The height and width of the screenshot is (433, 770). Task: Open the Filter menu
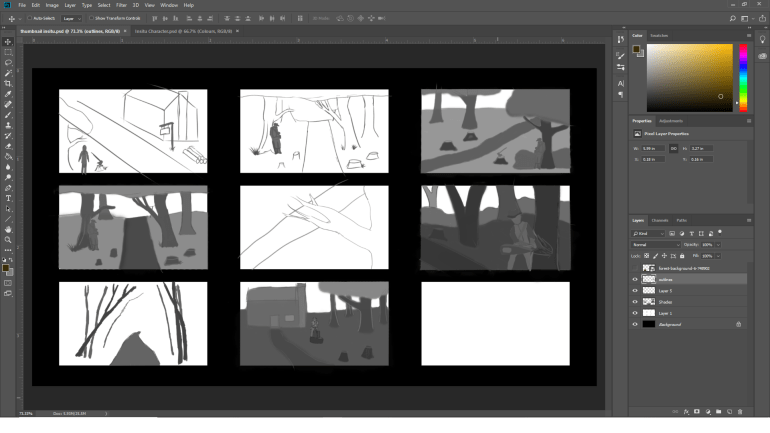[x=121, y=5]
